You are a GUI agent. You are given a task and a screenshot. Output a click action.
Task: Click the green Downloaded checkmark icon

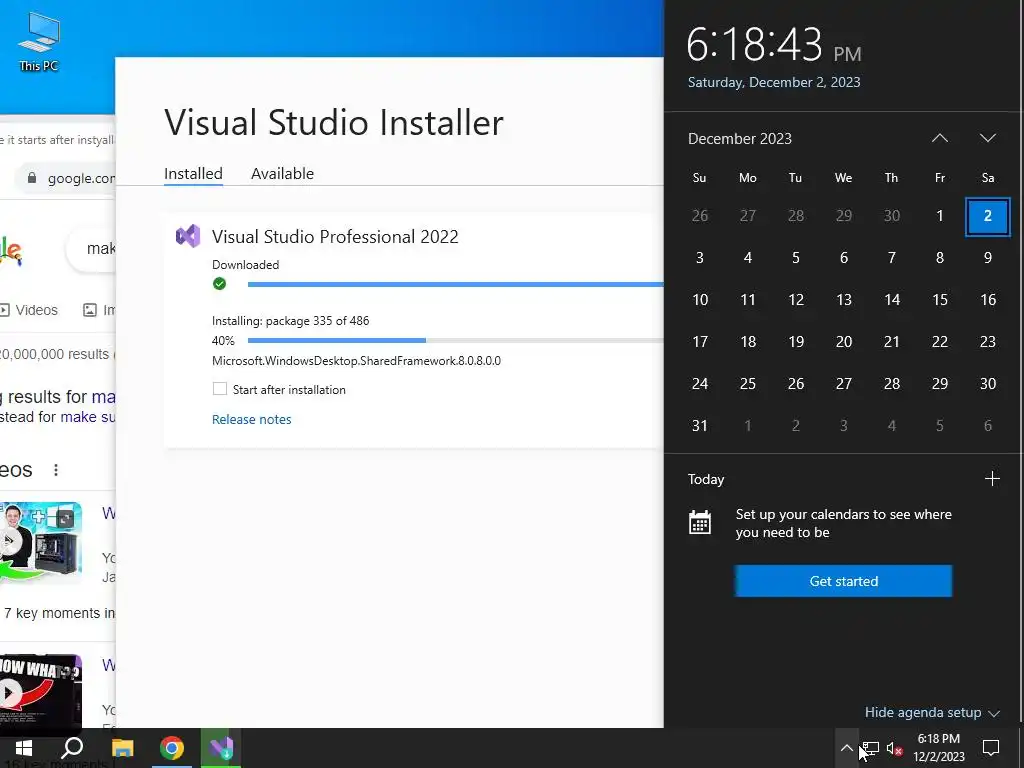pos(219,283)
